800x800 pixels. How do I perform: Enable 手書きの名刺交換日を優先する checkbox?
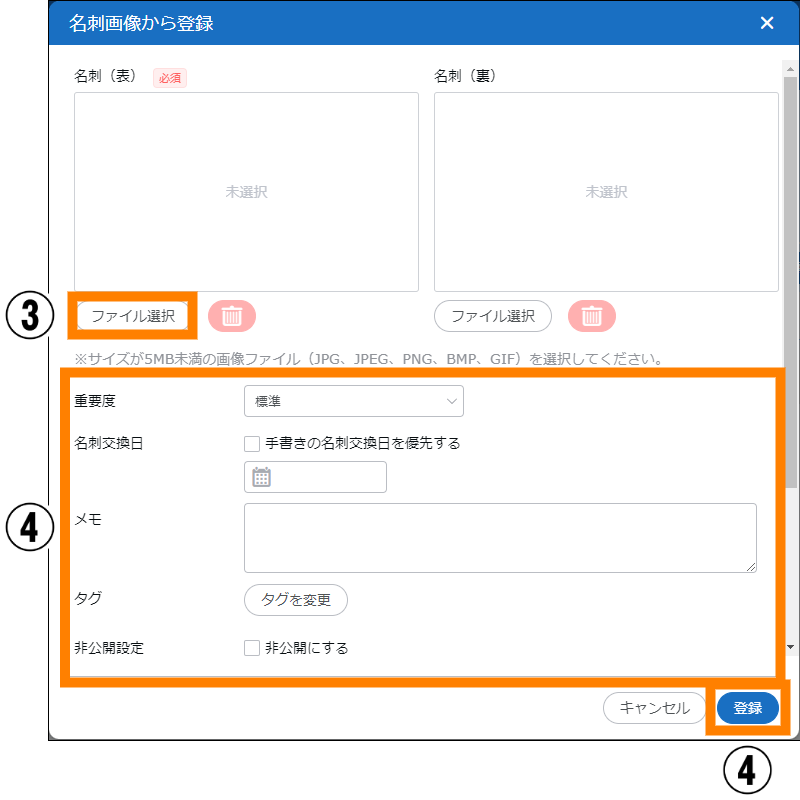(252, 443)
